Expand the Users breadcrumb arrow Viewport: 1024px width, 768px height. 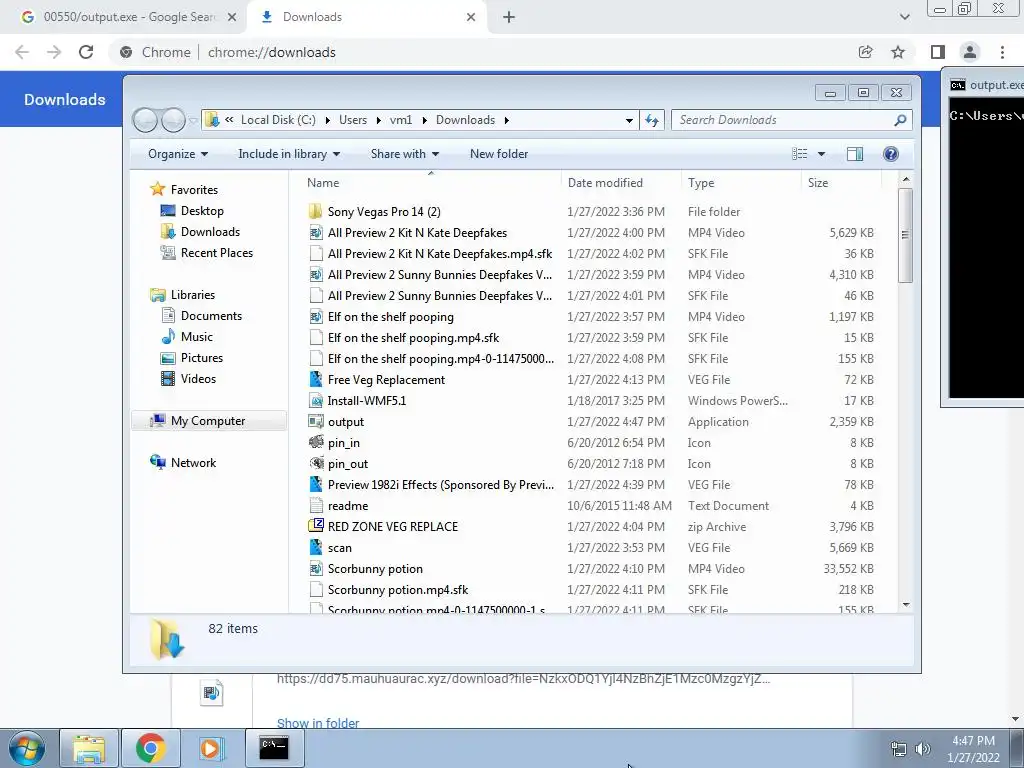coord(378,120)
